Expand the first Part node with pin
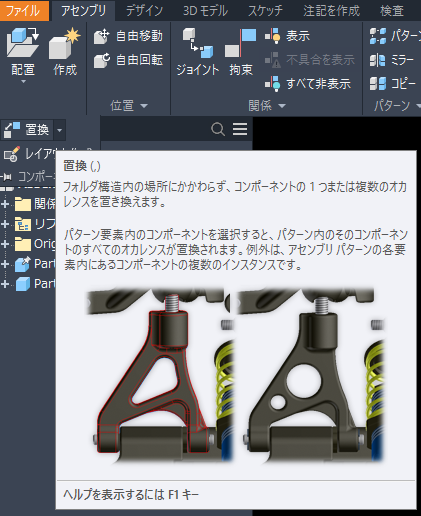The image size is (421, 516). (5, 264)
